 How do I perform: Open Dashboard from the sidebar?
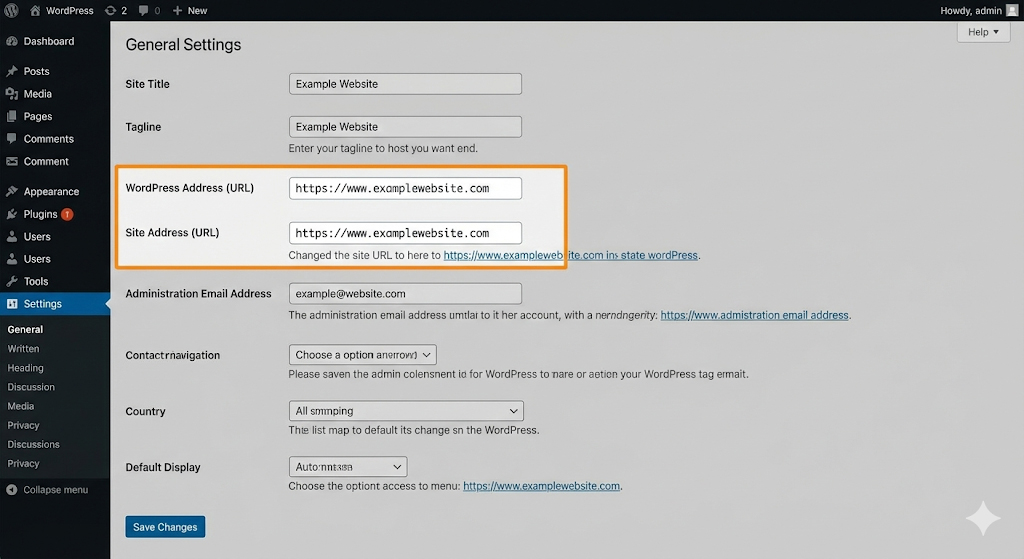[x=48, y=41]
